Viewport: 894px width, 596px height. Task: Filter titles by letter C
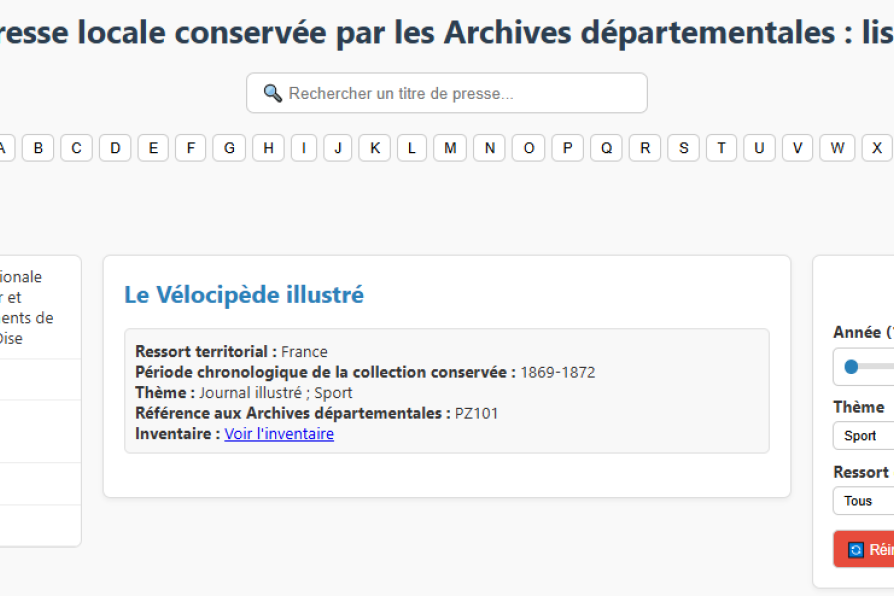tap(76, 148)
